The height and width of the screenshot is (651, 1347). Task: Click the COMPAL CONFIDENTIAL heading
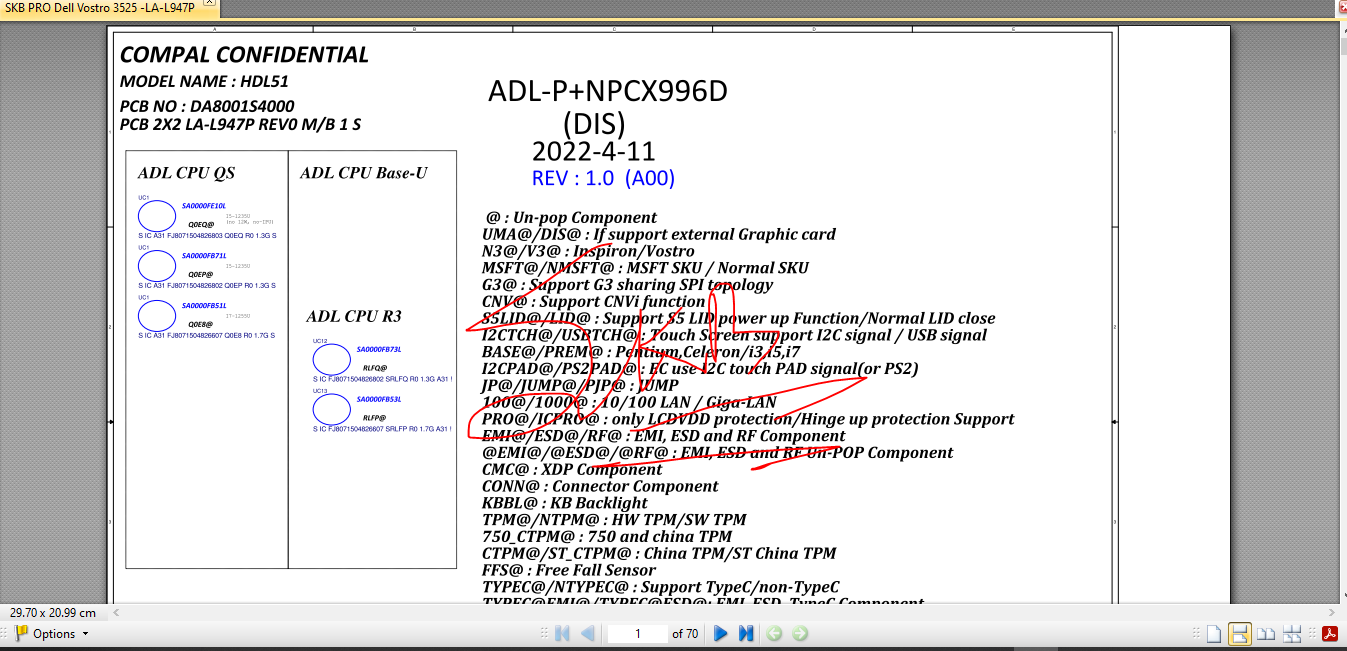pyautogui.click(x=244, y=55)
